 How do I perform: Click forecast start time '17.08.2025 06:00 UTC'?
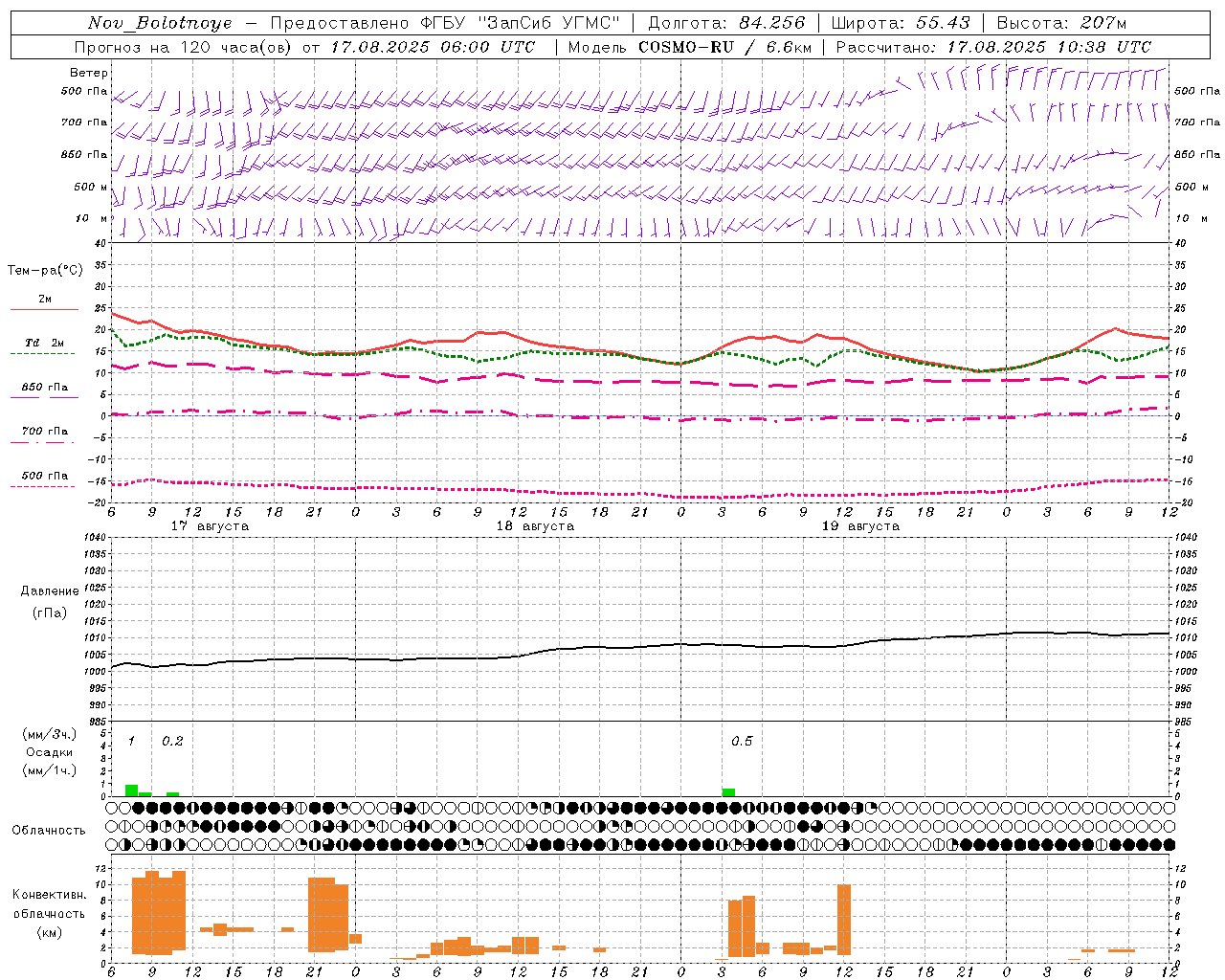(433, 47)
